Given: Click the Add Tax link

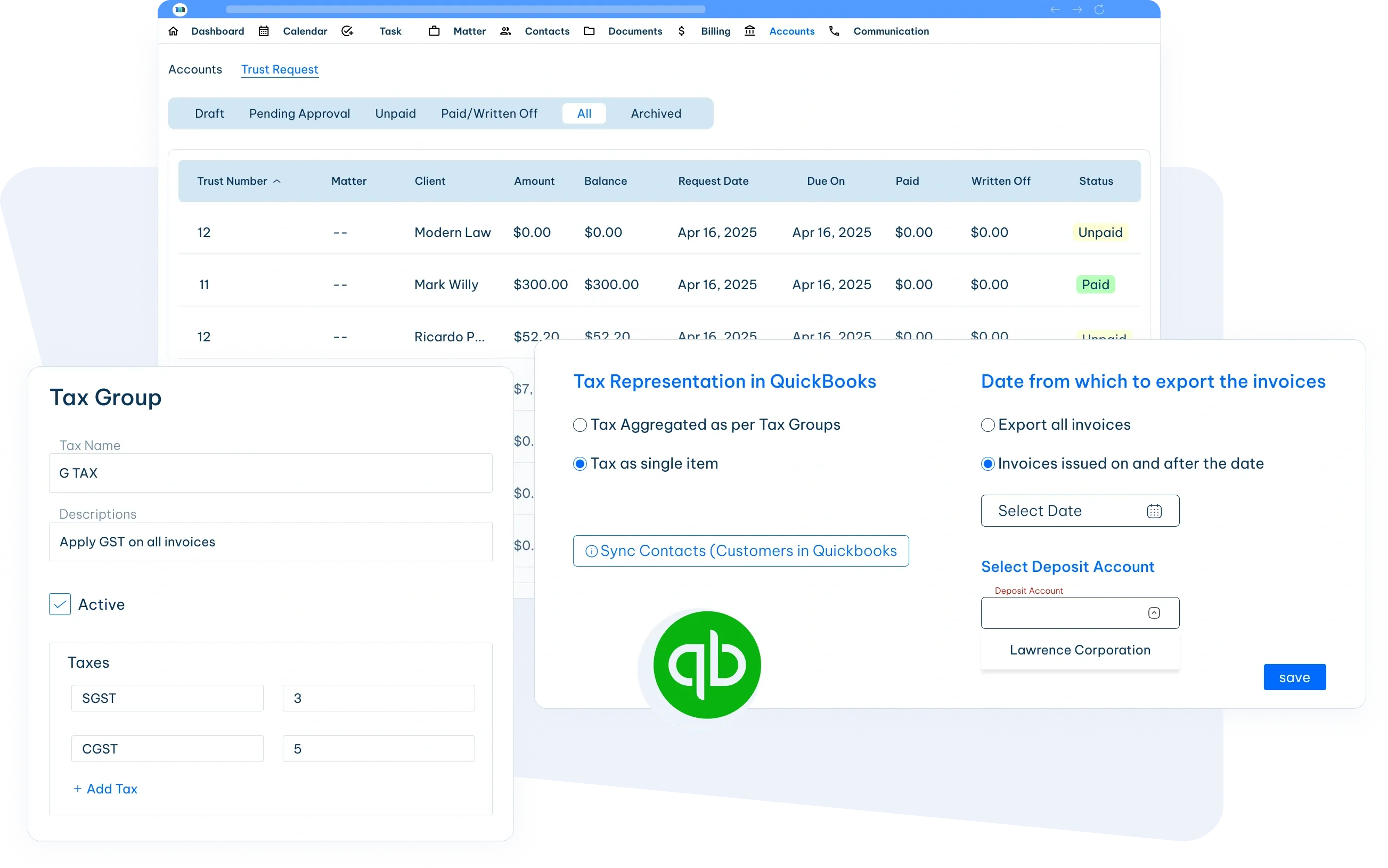Looking at the screenshot, I should pyautogui.click(x=112, y=789).
